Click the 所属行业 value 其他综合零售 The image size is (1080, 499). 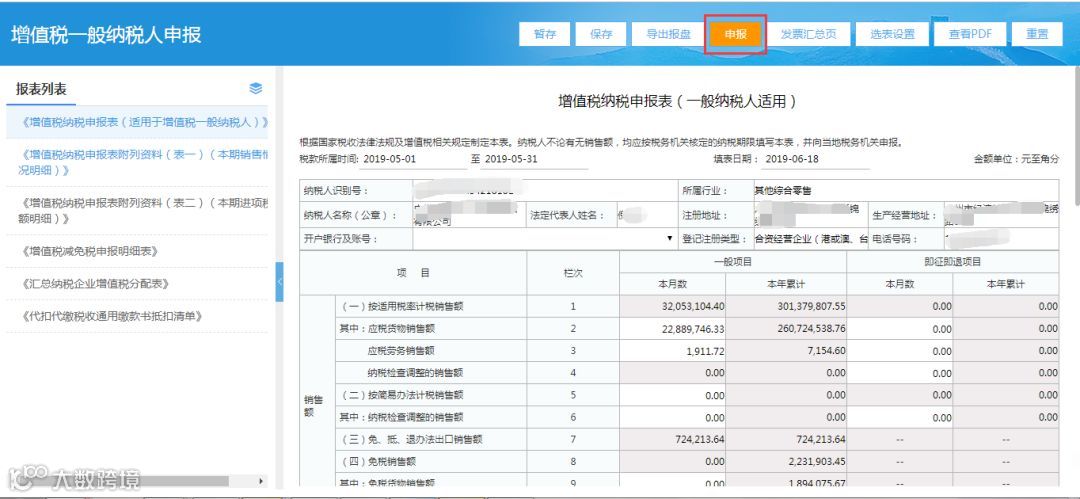pyautogui.click(x=782, y=191)
